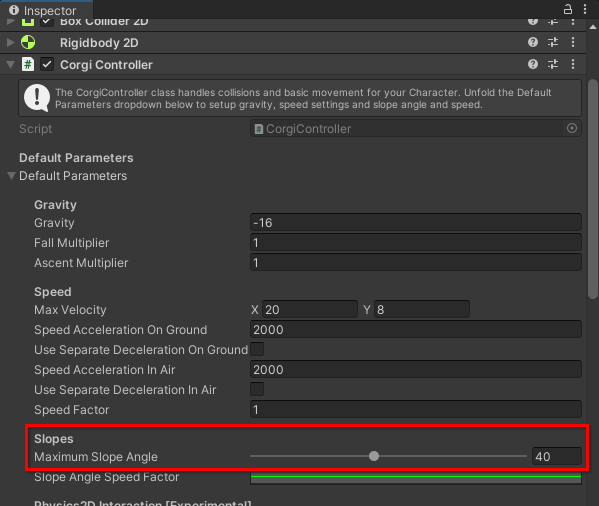Collapse the Default Parameters foldout
This screenshot has width=599, height=506.
click(11, 176)
